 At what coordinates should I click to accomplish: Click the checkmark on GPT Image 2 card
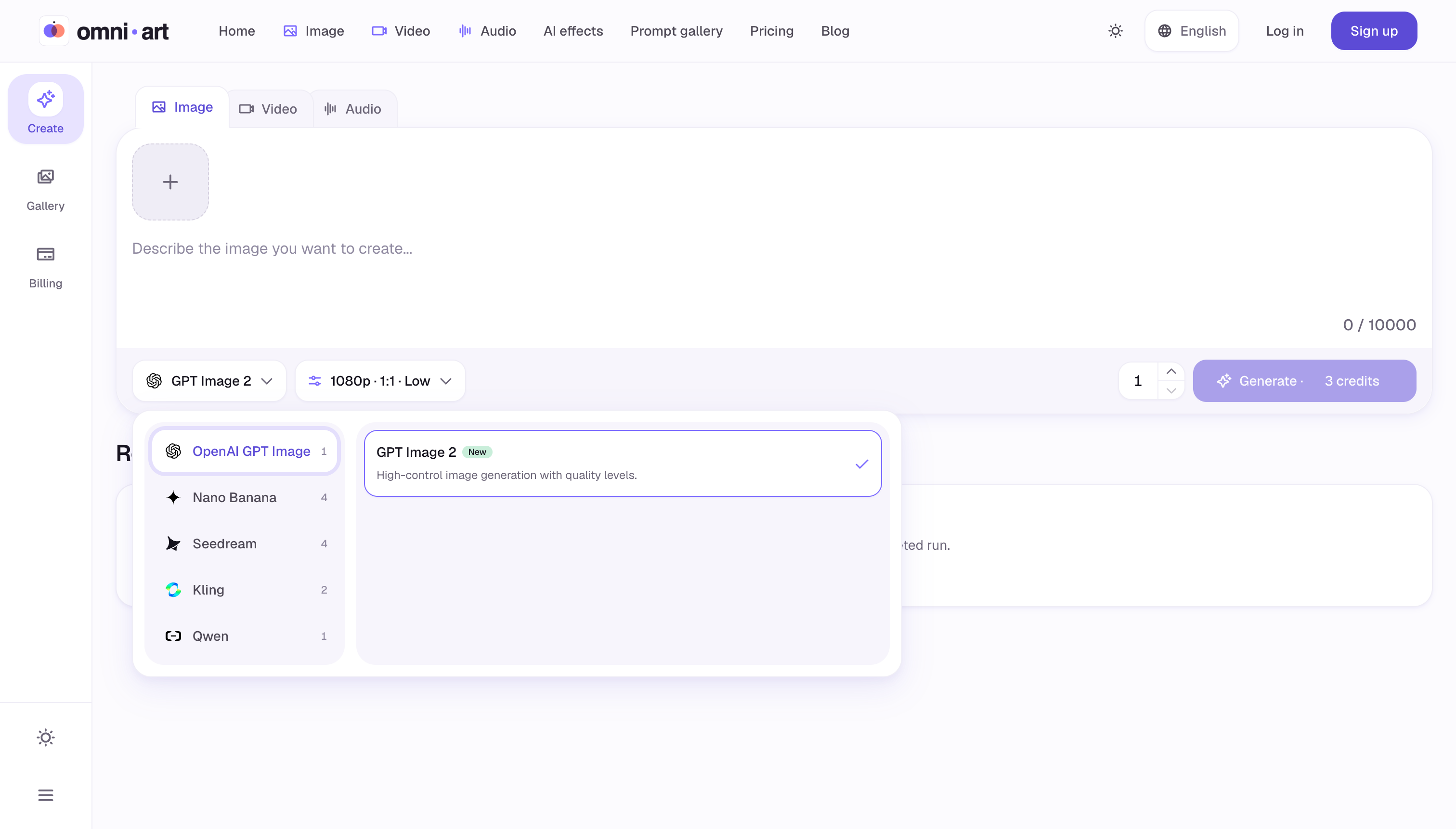pos(862,464)
